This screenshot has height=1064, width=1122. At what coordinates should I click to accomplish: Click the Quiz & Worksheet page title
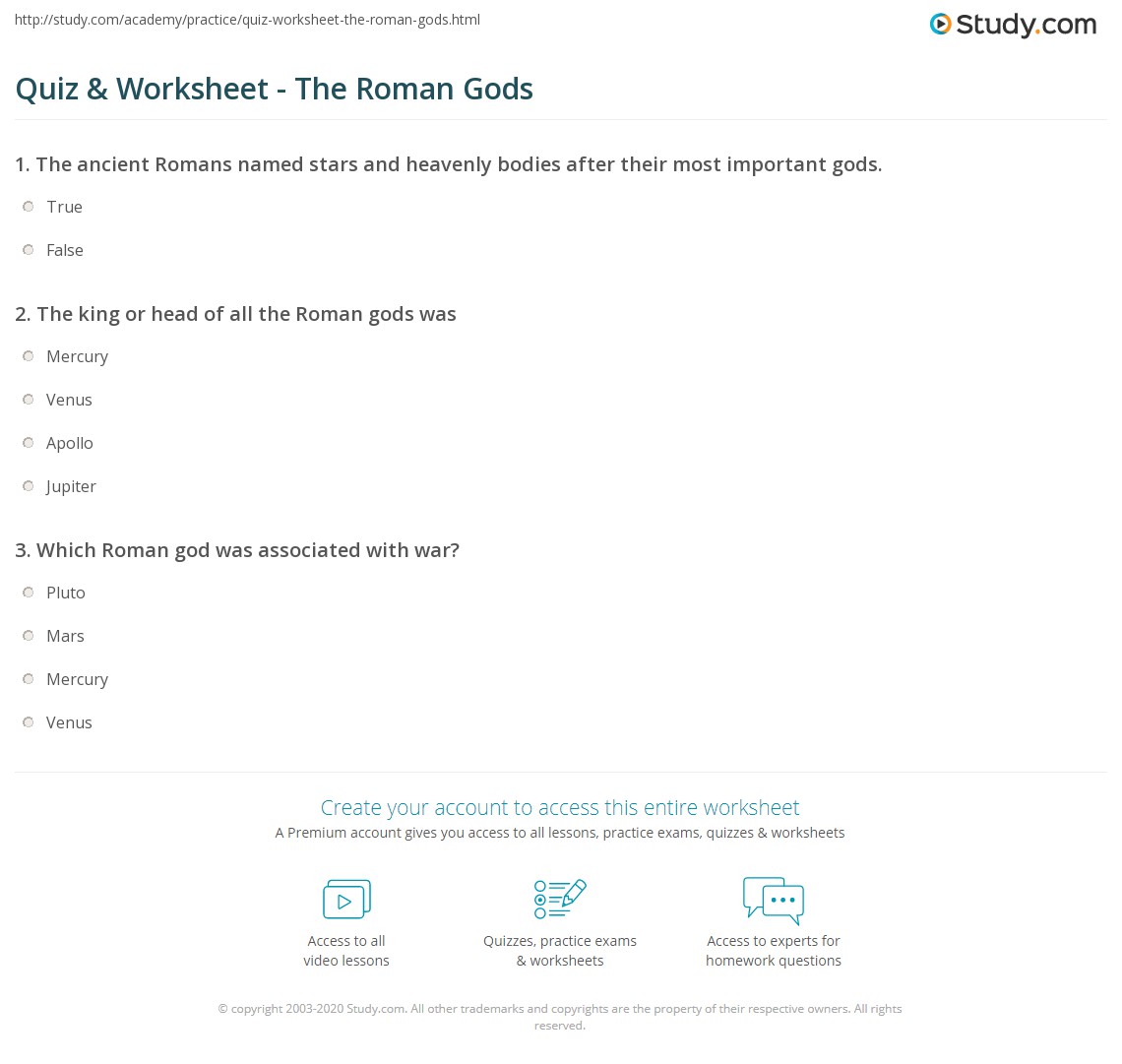275,89
